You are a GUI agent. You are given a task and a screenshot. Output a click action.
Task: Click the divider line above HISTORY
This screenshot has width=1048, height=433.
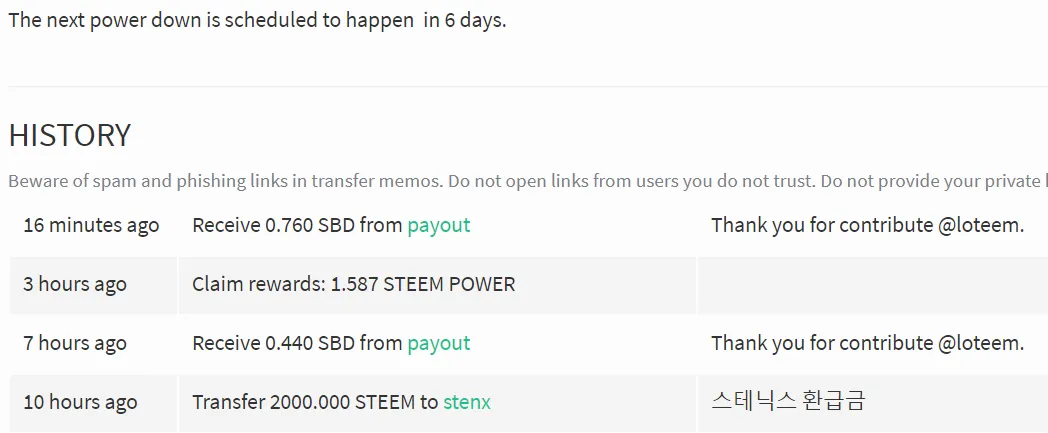528,86
